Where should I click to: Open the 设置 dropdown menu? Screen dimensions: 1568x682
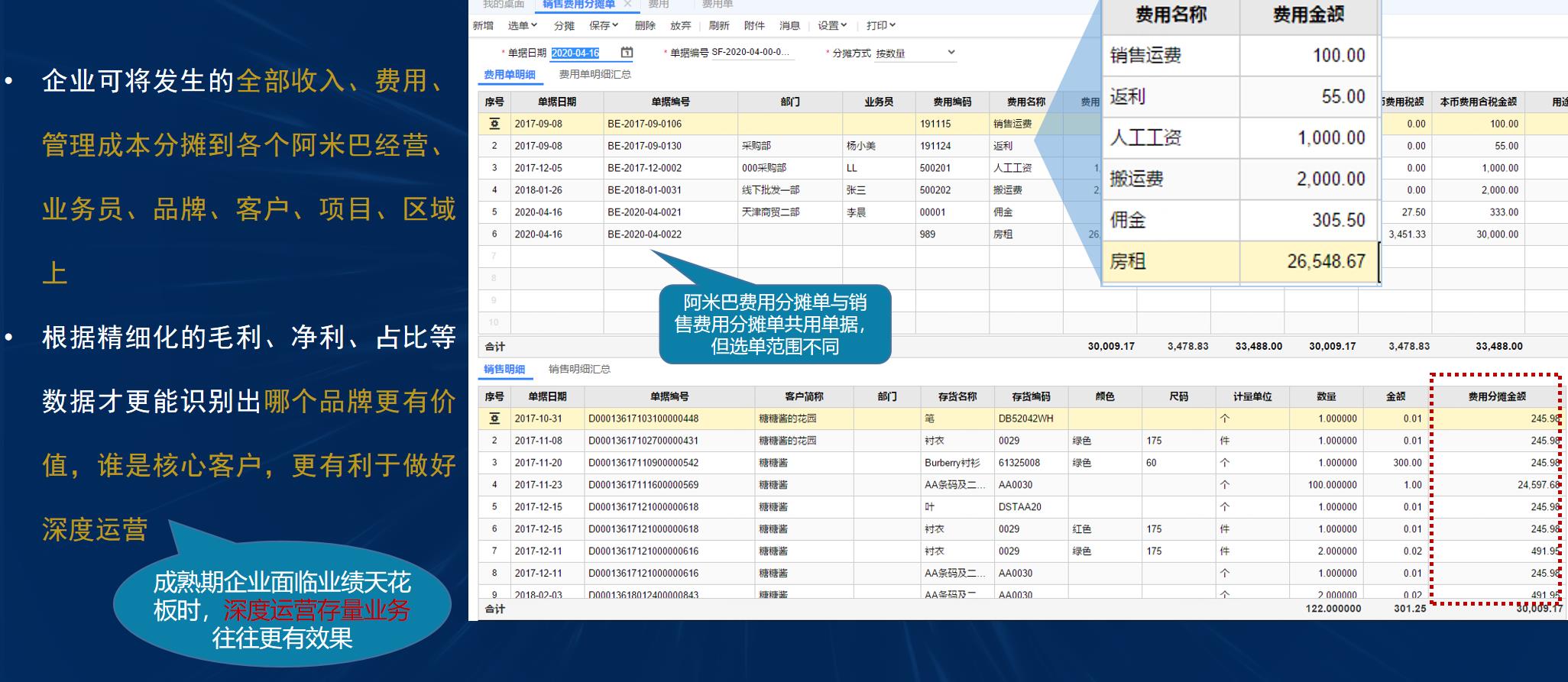[x=832, y=25]
